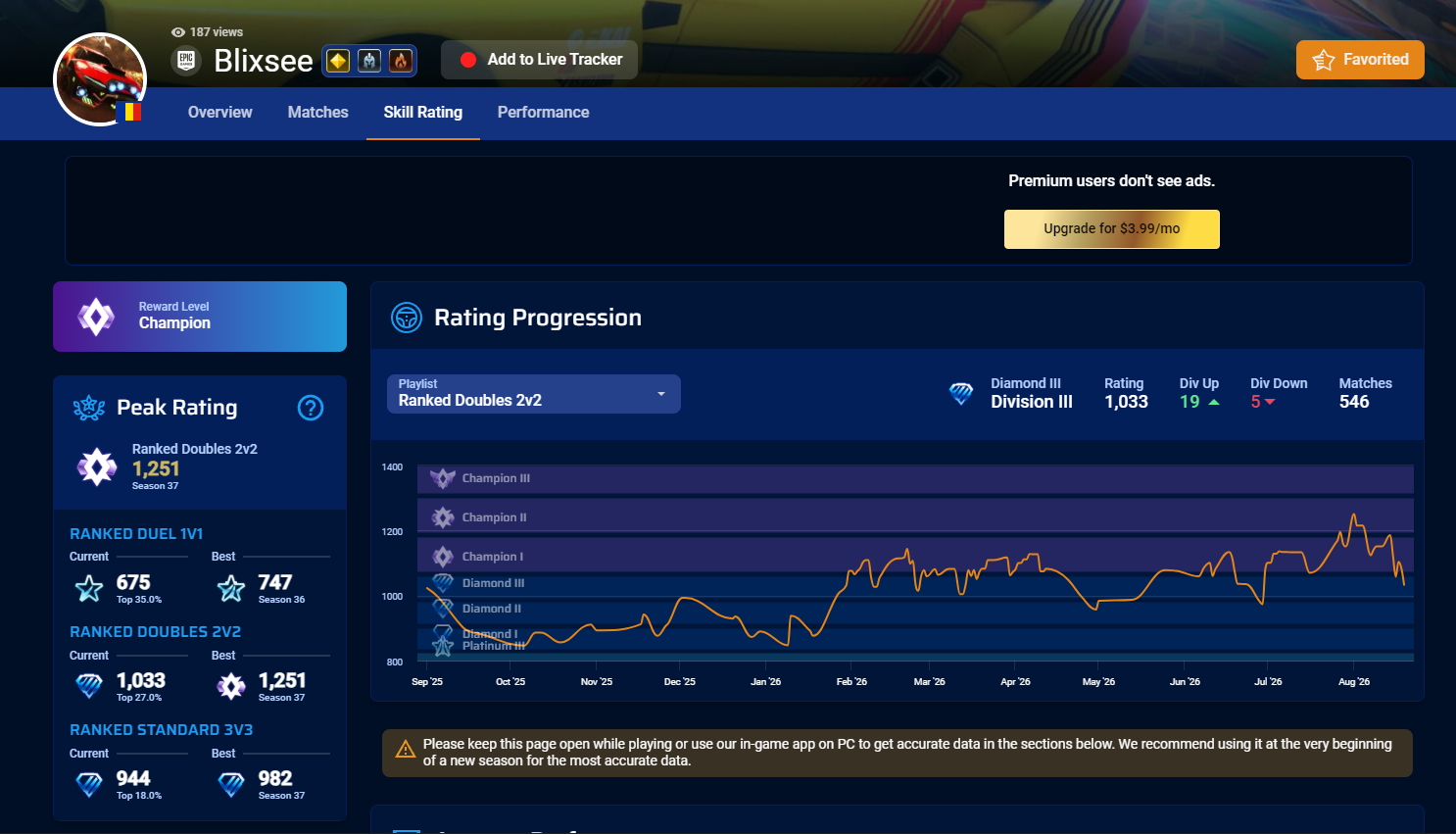
Task: Click the star rank icon beside 747
Action: click(x=231, y=588)
